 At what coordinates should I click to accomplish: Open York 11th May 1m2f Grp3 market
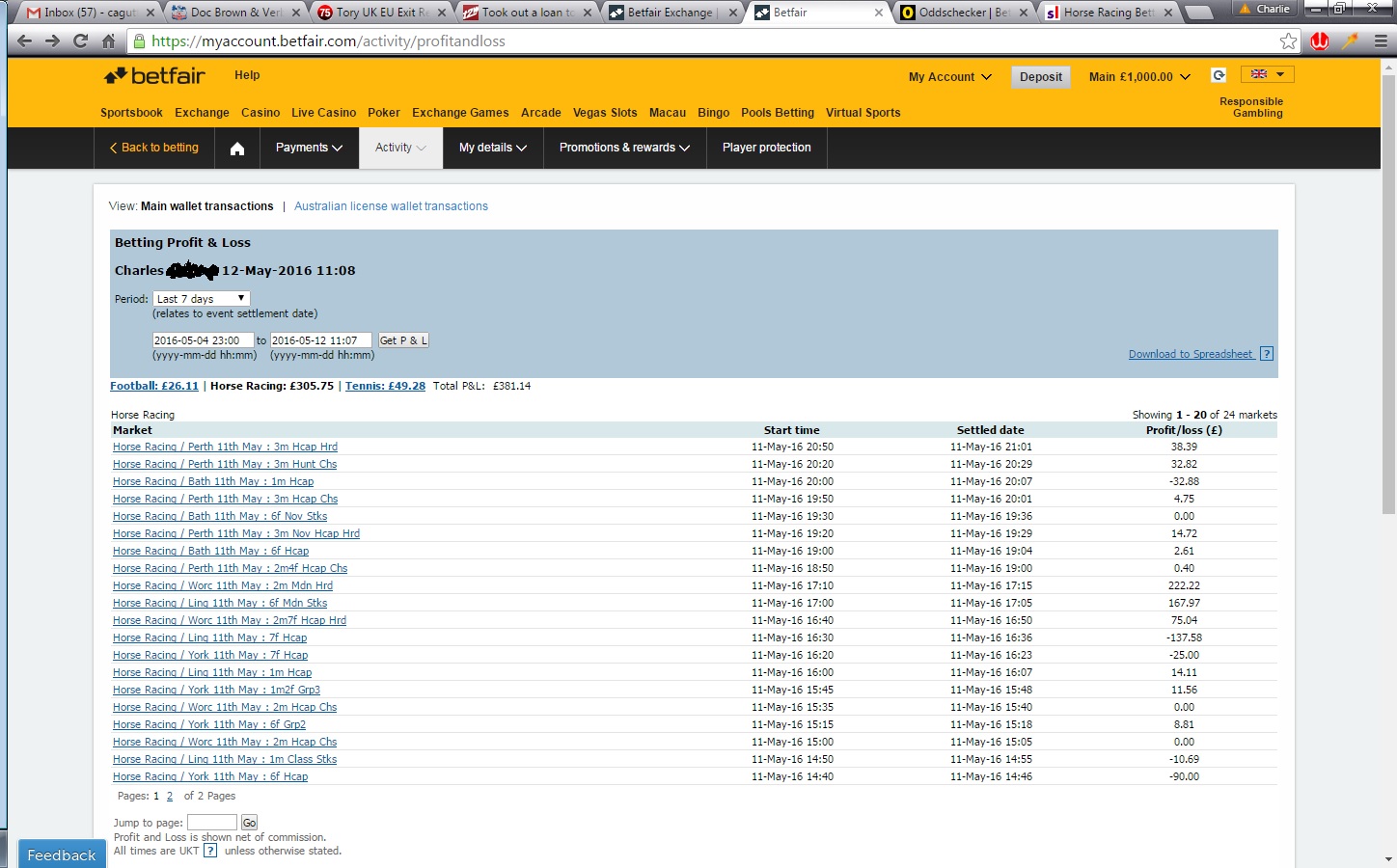(x=216, y=690)
